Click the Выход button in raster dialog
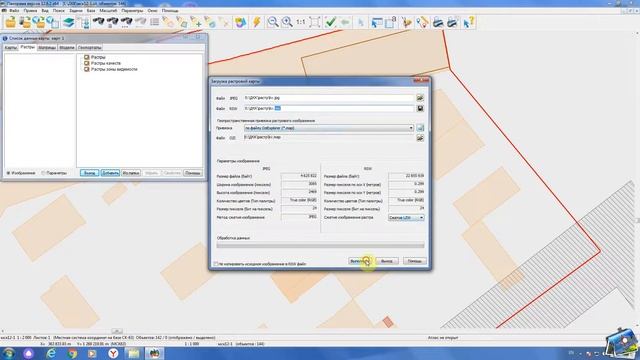The width and height of the screenshot is (640, 360). point(387,261)
